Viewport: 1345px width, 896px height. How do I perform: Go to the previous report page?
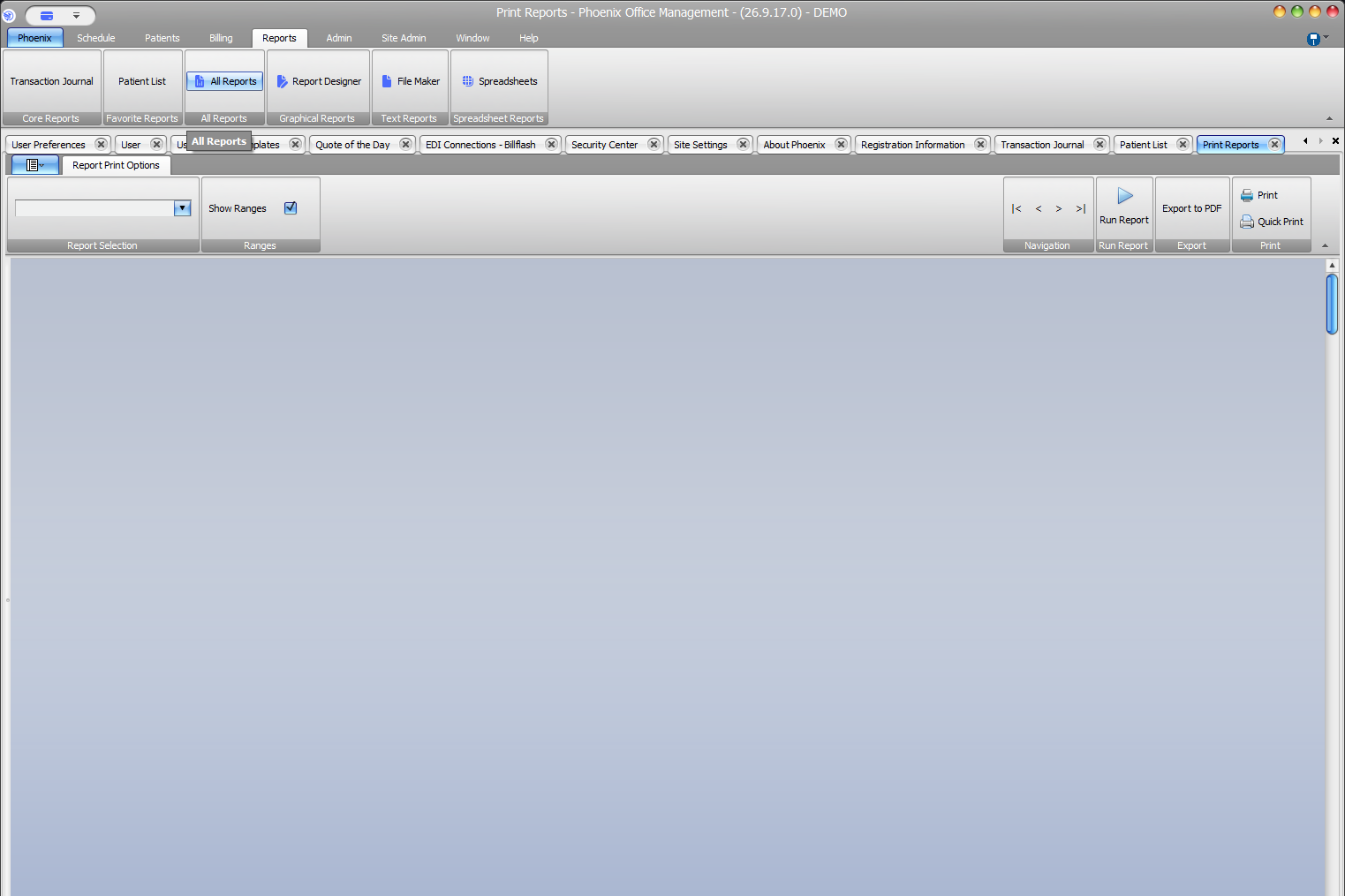coord(1039,209)
